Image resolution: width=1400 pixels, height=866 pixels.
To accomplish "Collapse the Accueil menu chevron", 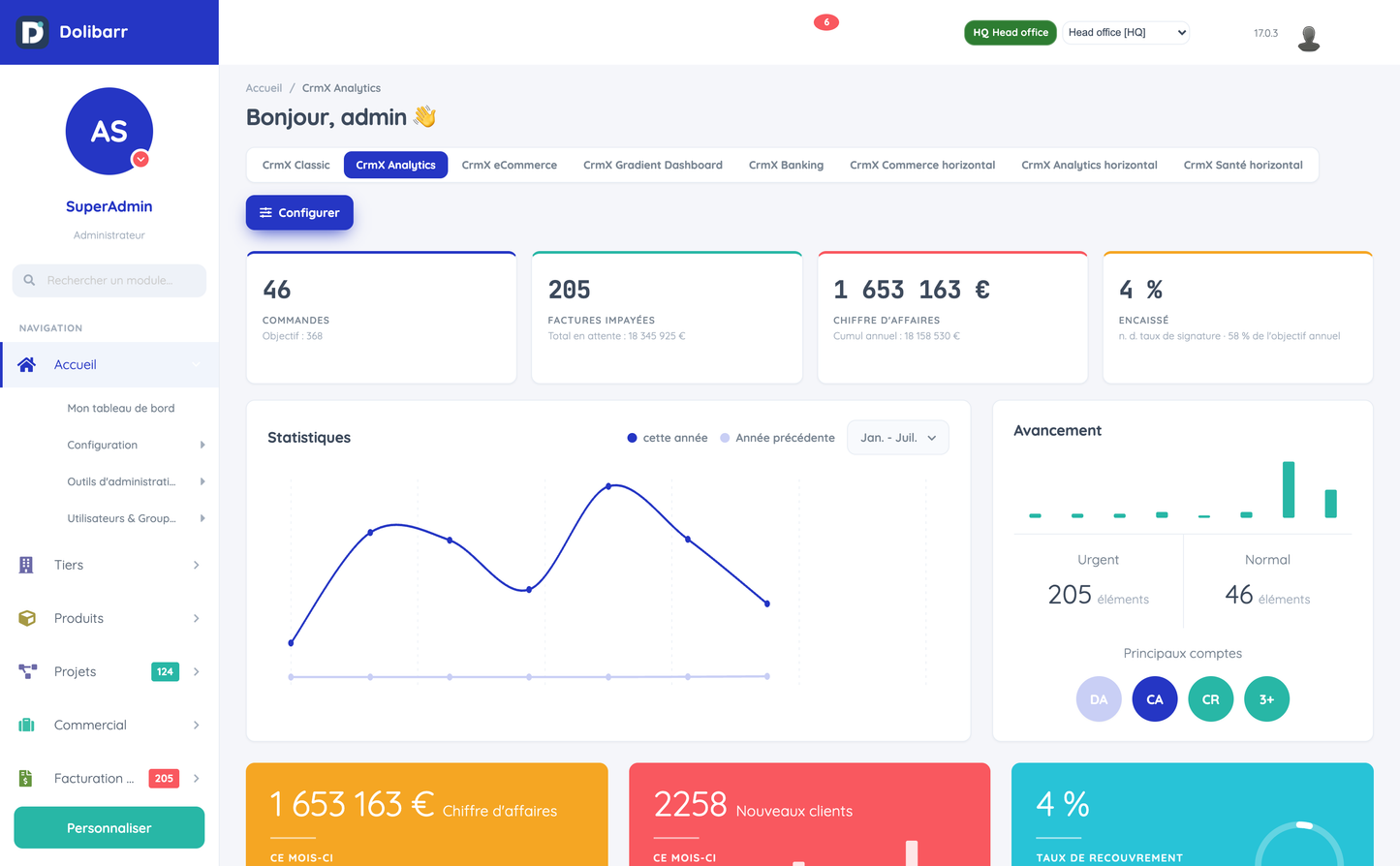I will 197,364.
